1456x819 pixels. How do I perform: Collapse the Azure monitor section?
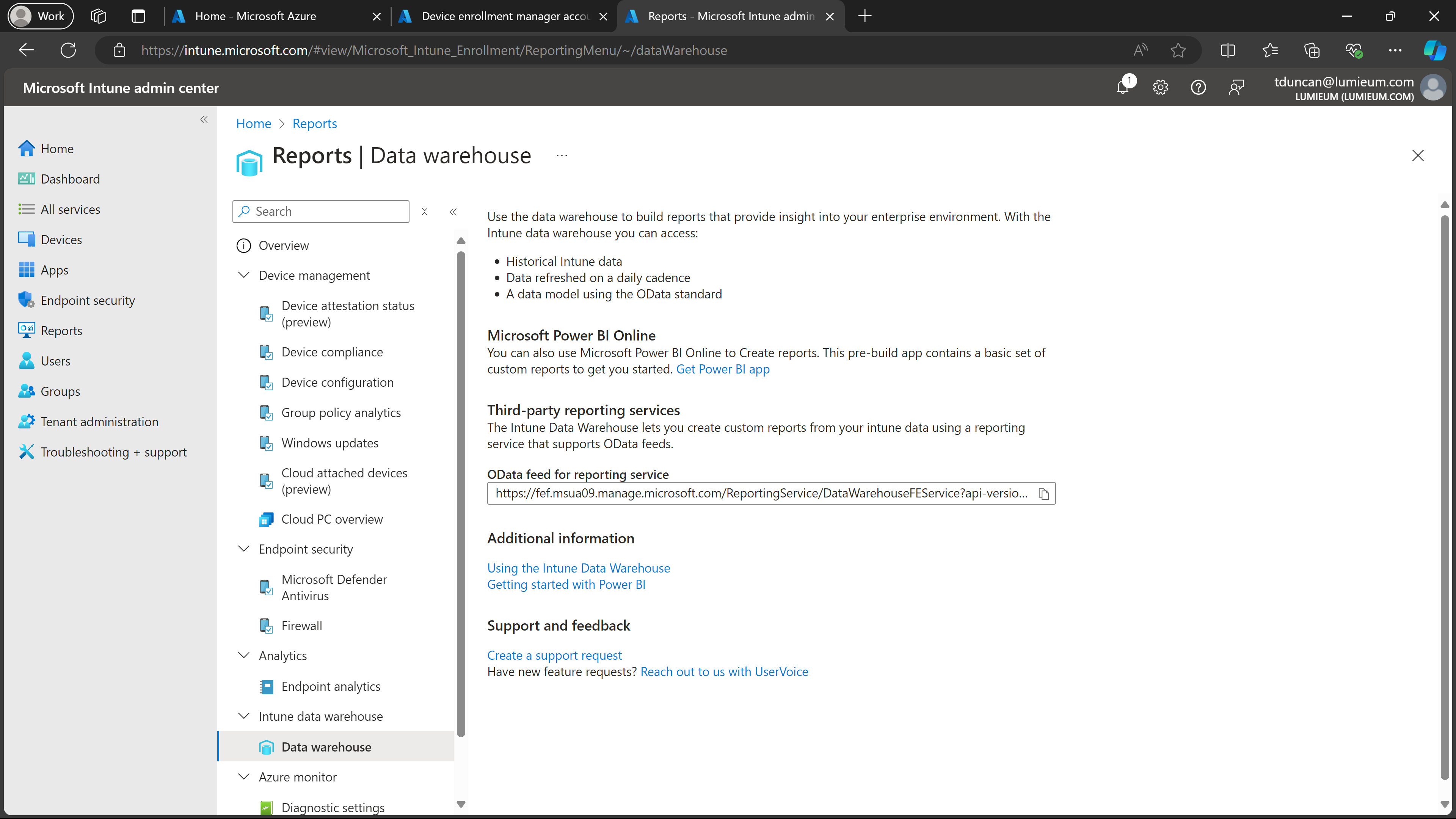[x=243, y=777]
